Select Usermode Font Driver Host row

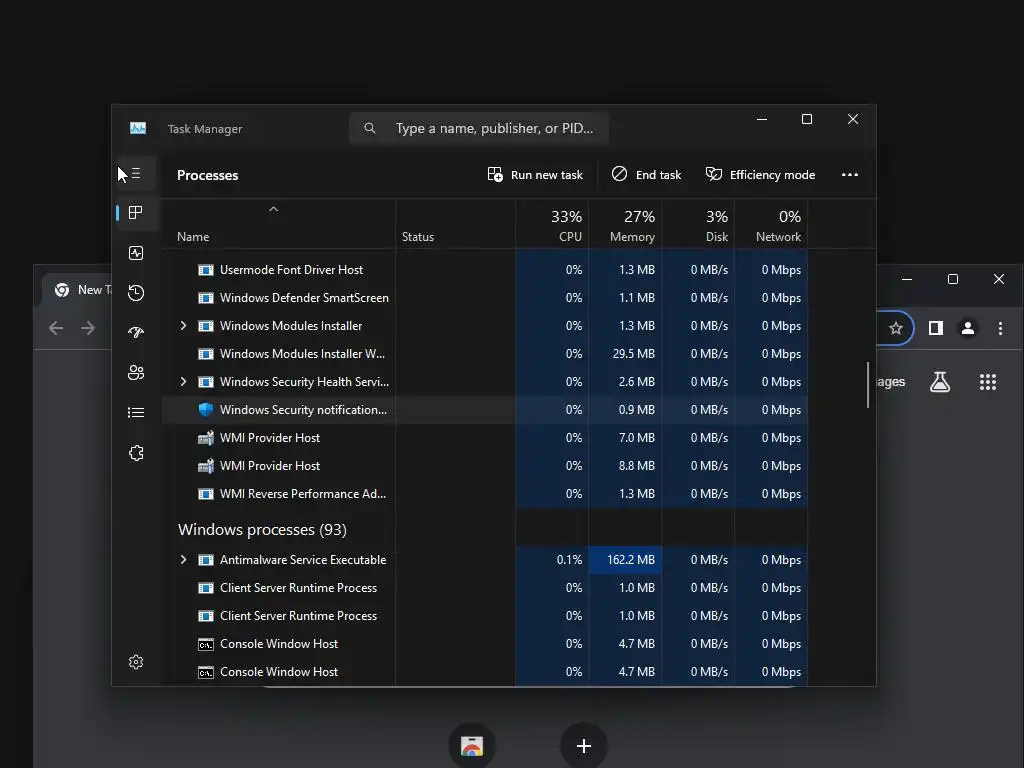coord(485,270)
